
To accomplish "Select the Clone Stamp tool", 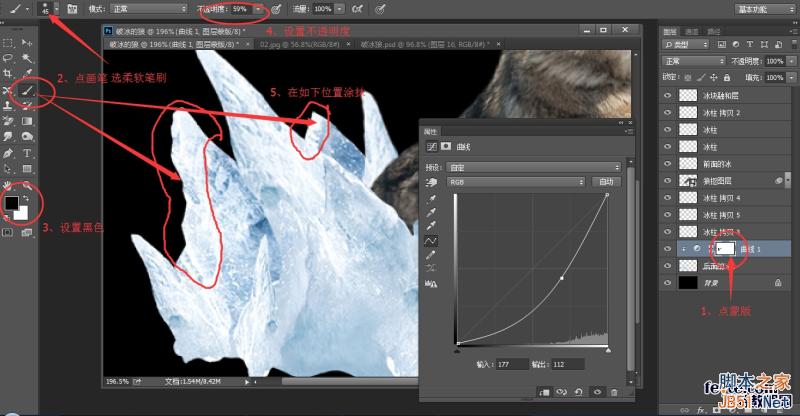I will click(x=8, y=106).
